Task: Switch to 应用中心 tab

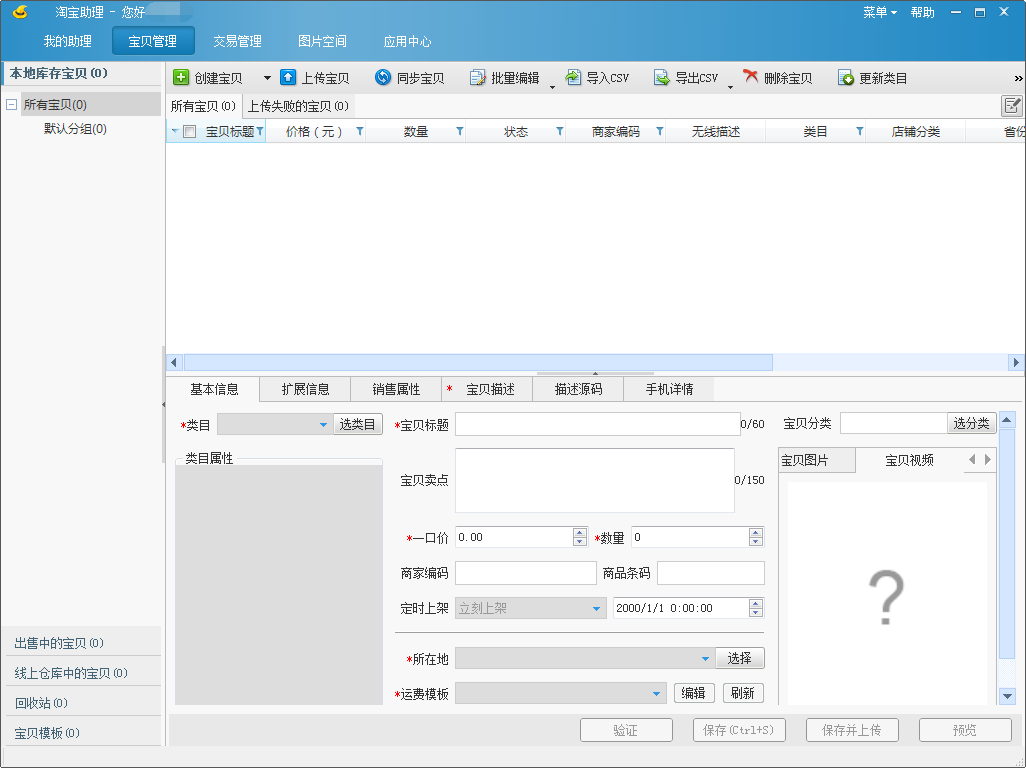Action: (407, 41)
